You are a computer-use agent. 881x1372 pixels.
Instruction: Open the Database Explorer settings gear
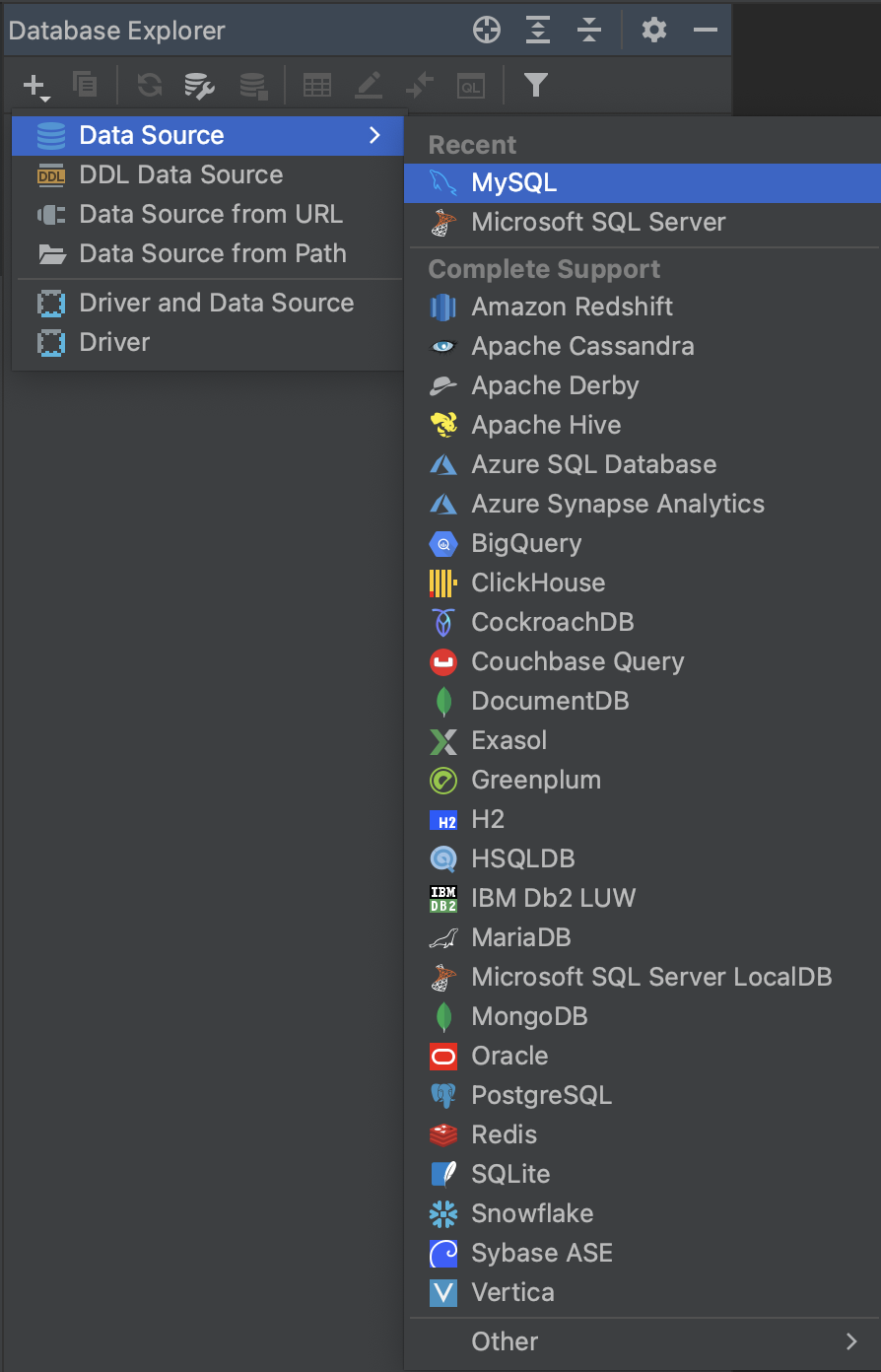(x=654, y=31)
